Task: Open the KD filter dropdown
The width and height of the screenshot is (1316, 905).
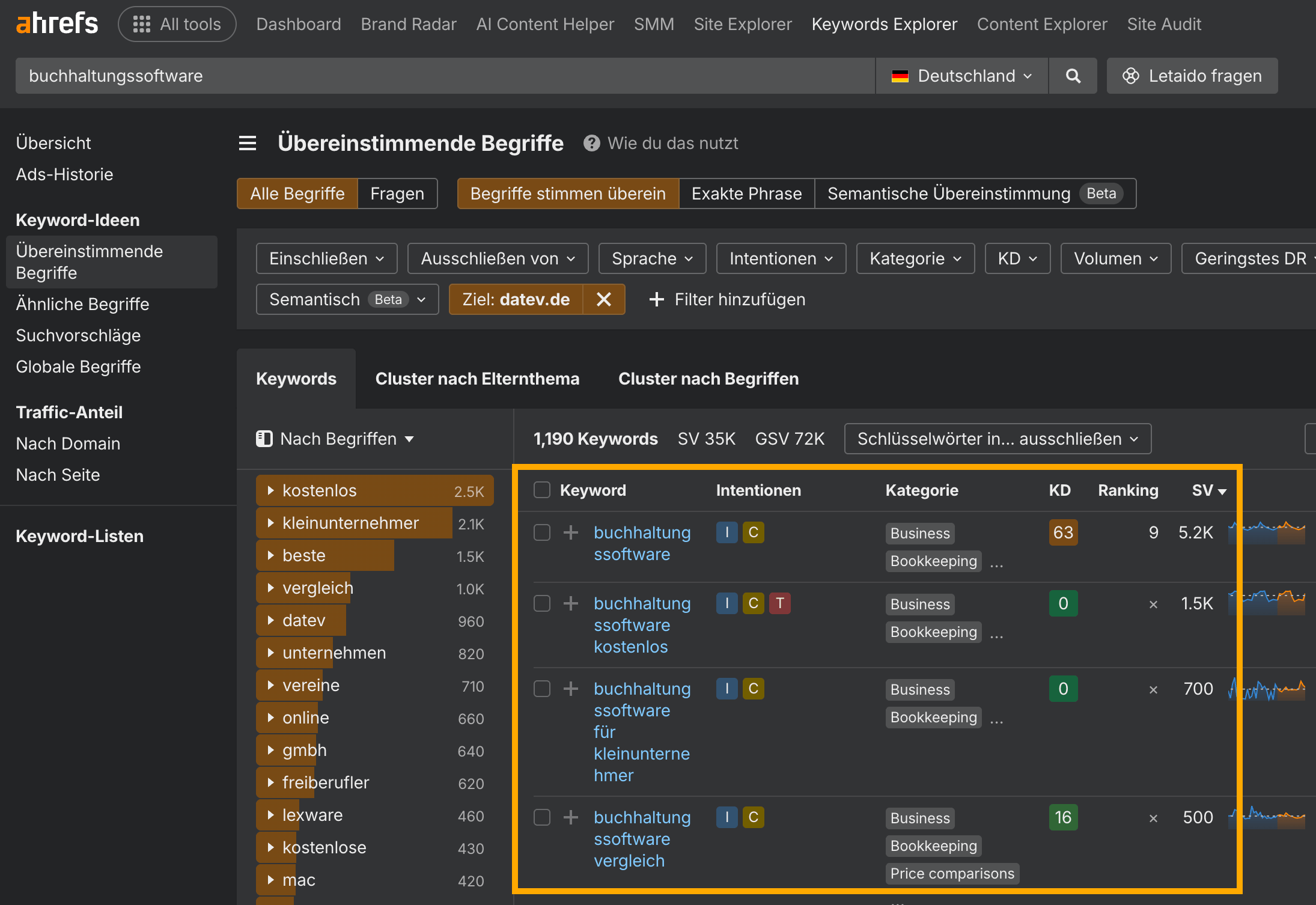Action: [x=1017, y=258]
